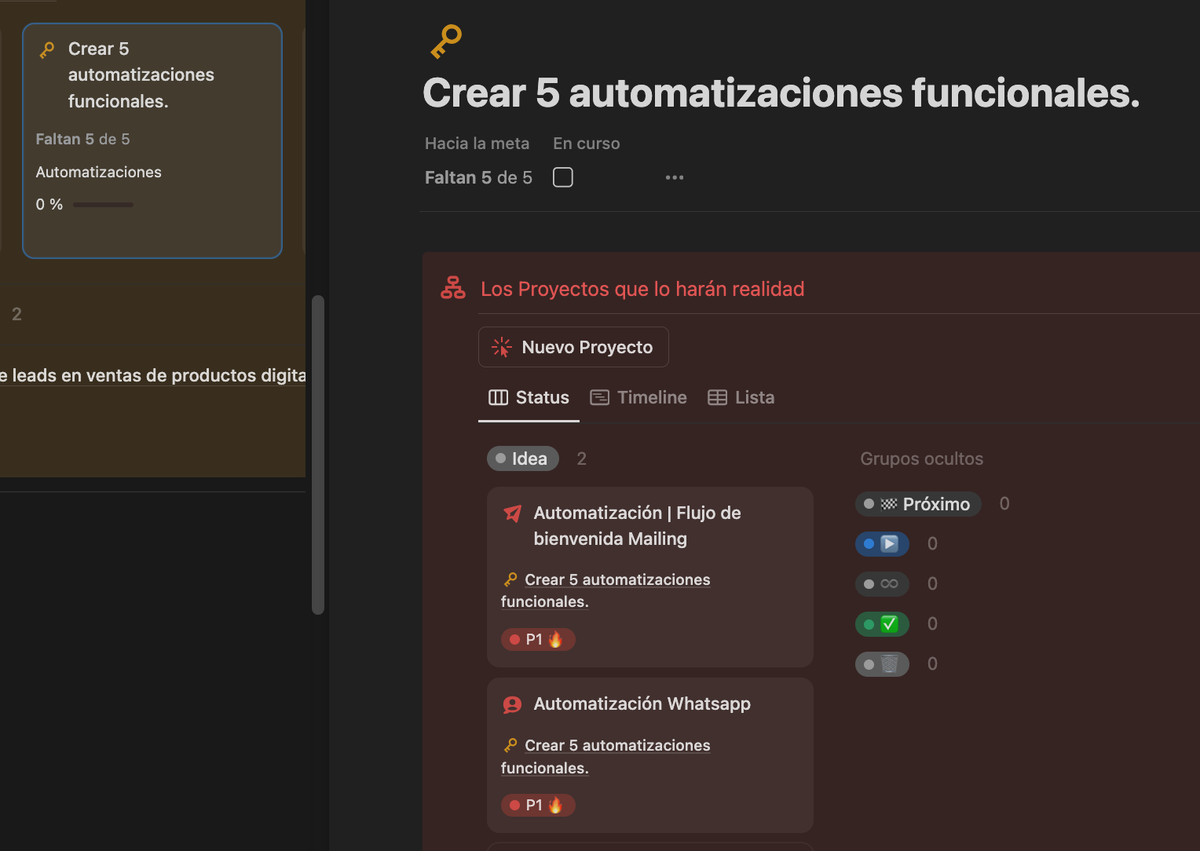Screen dimensions: 1200x851
Task: Click the Nuevo Proyecto button
Action: click(574, 347)
